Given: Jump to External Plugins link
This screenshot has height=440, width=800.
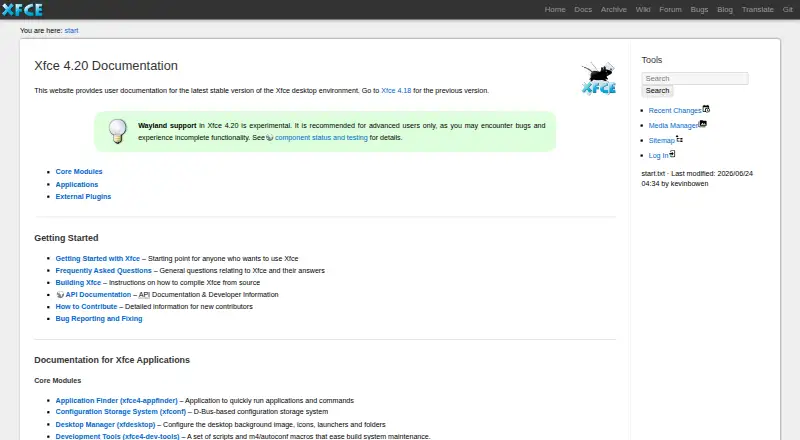Looking at the screenshot, I should [83, 197].
